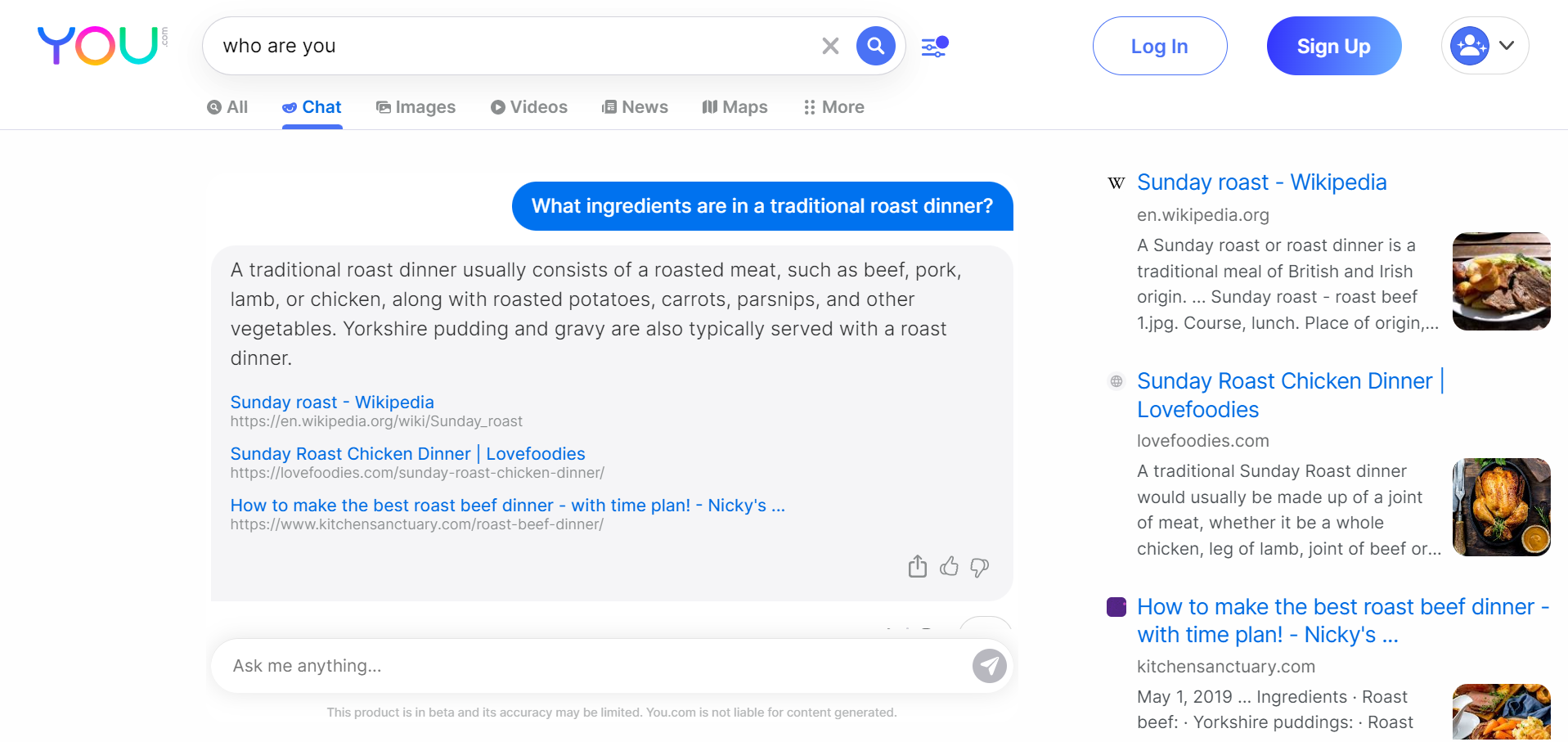
Task: Click the kitchensanctuary.com result thumbnail
Action: 1501,712
